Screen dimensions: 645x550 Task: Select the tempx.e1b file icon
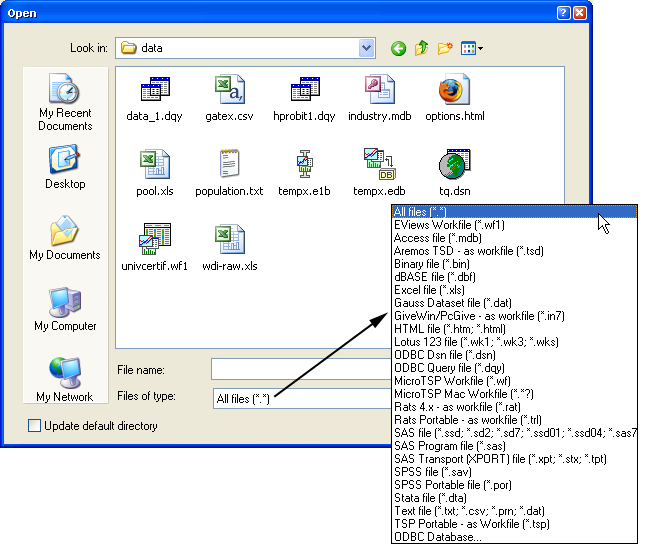pyautogui.click(x=304, y=166)
